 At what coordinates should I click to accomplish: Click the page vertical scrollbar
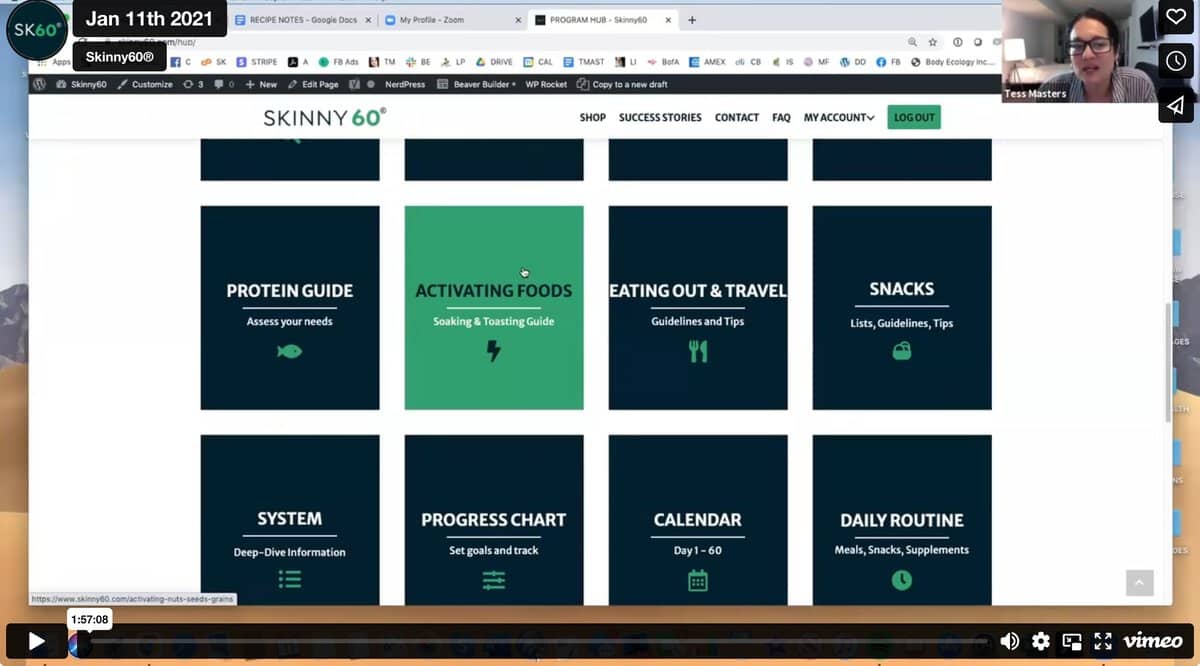tap(1166, 363)
